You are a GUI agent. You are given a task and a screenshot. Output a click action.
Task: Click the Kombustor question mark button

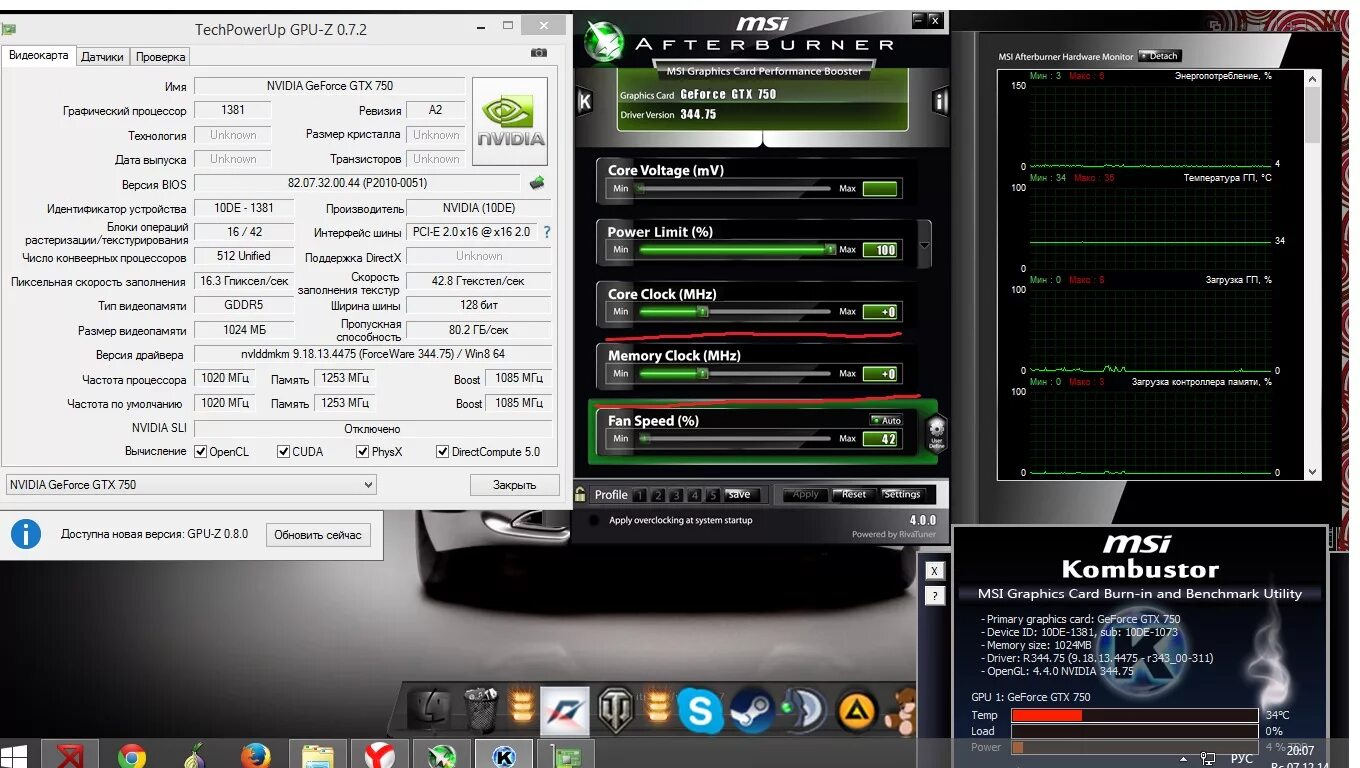tap(934, 596)
